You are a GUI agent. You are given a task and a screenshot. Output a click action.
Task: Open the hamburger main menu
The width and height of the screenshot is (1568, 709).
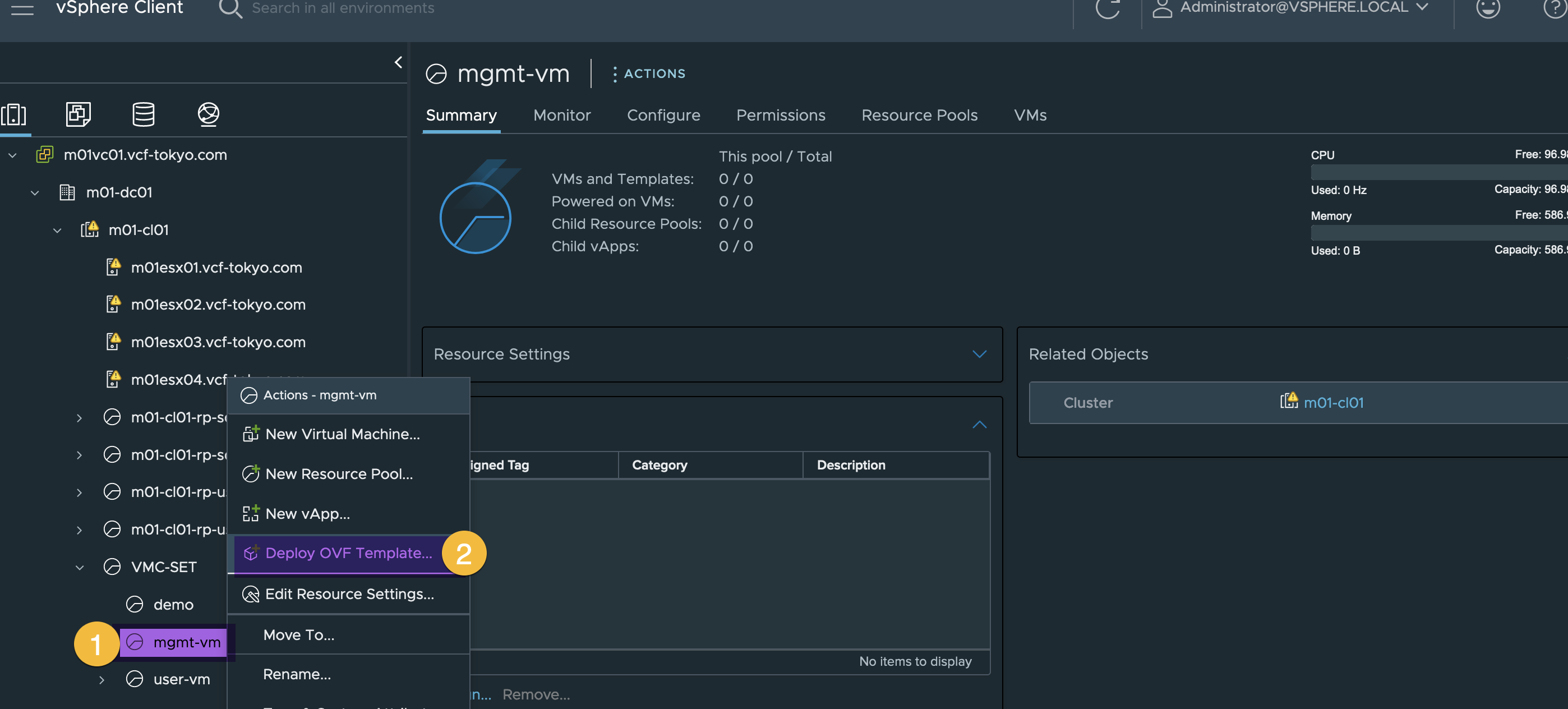point(22,8)
